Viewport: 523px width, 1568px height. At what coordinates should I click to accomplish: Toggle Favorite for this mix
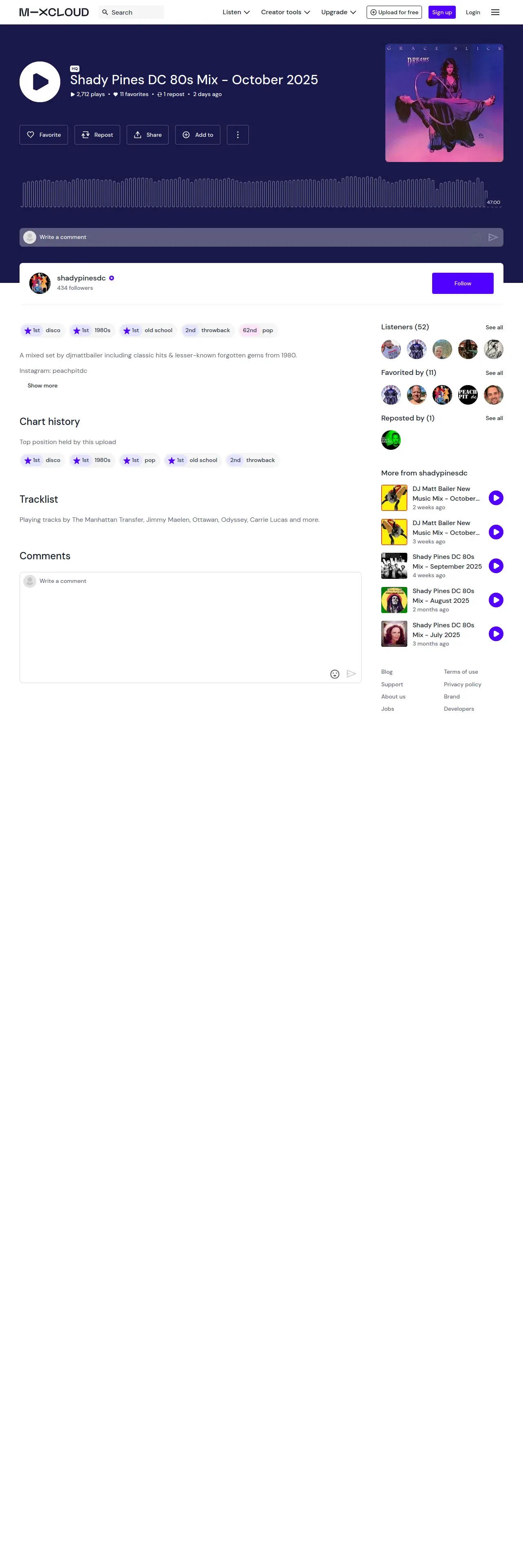(44, 134)
